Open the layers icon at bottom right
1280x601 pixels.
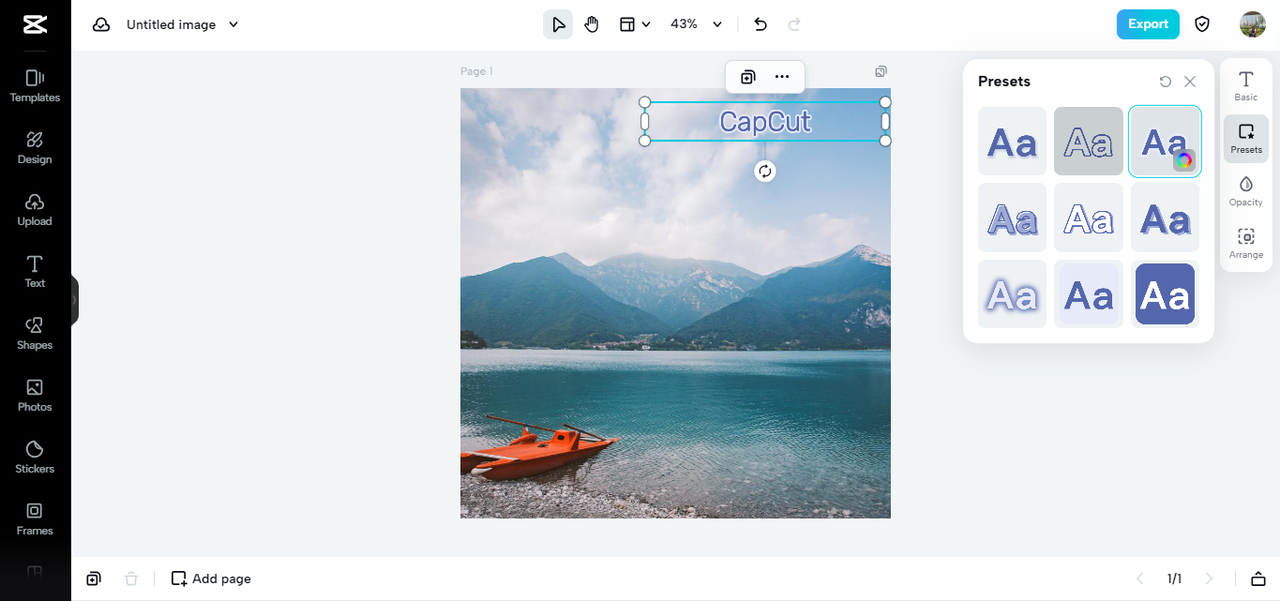click(x=1258, y=578)
